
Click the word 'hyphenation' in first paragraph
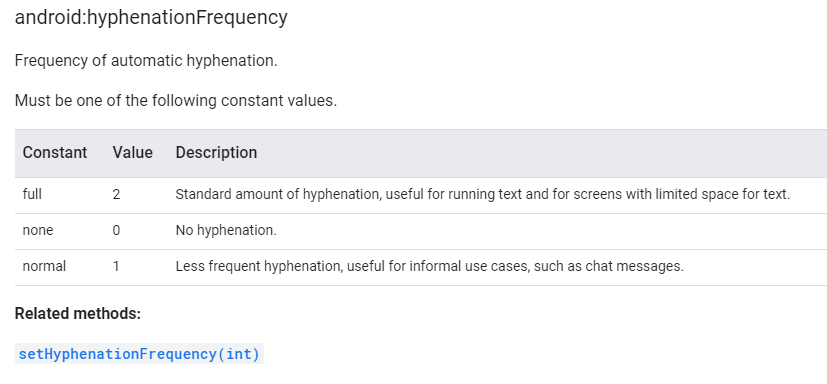[232, 61]
